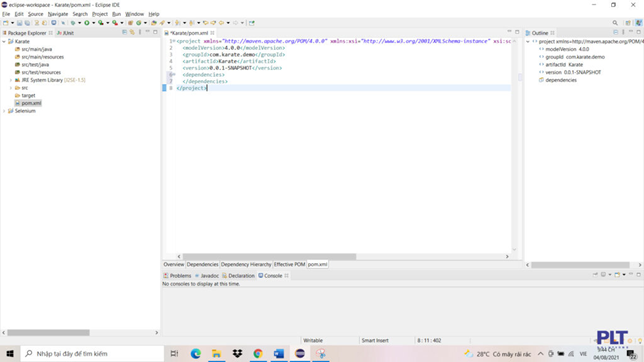Open the File menu
This screenshot has height=362, width=644.
click(6, 14)
